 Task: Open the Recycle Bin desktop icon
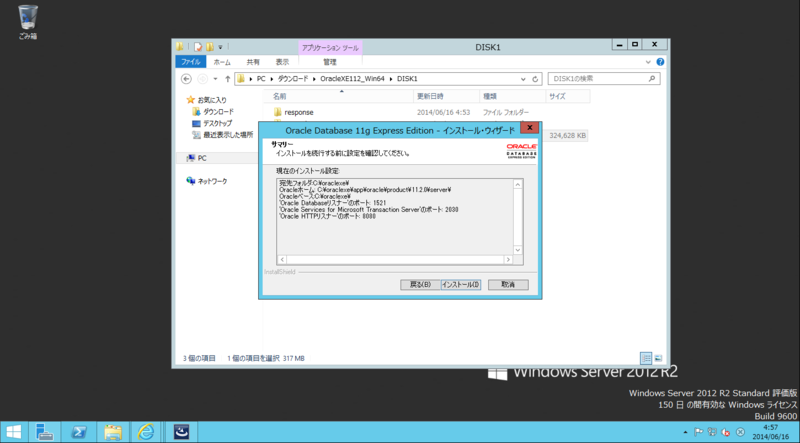coord(28,22)
